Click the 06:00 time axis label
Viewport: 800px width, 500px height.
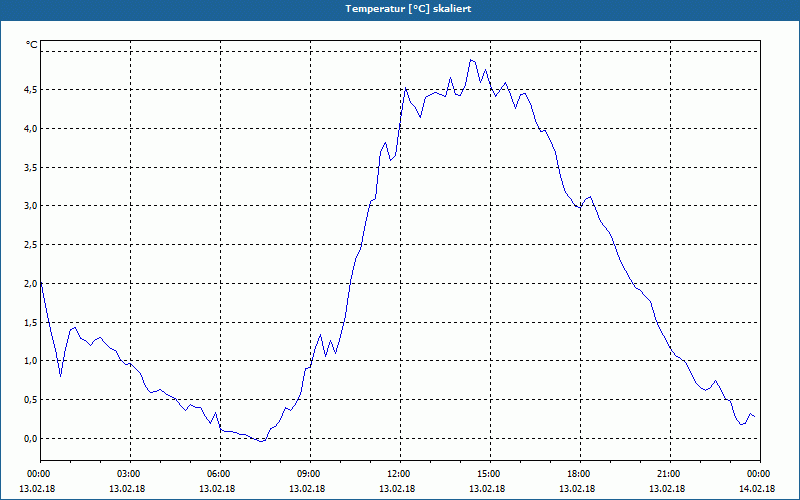(x=220, y=474)
